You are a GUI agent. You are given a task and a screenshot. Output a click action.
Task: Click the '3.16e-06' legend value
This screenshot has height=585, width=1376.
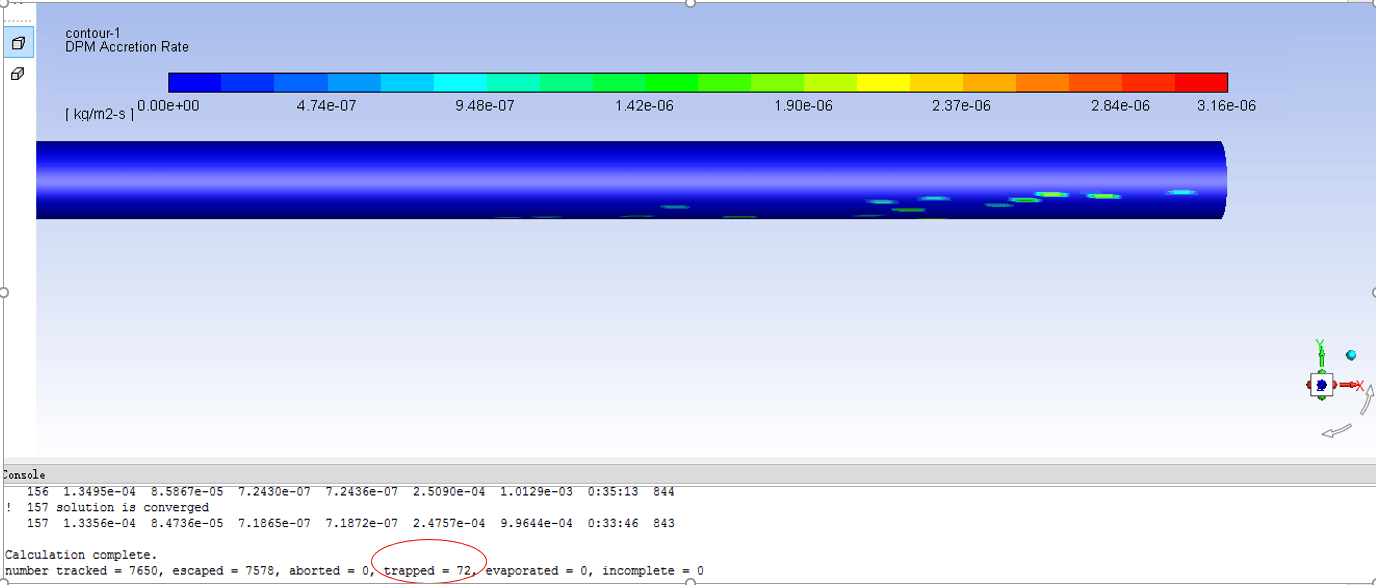point(1226,105)
